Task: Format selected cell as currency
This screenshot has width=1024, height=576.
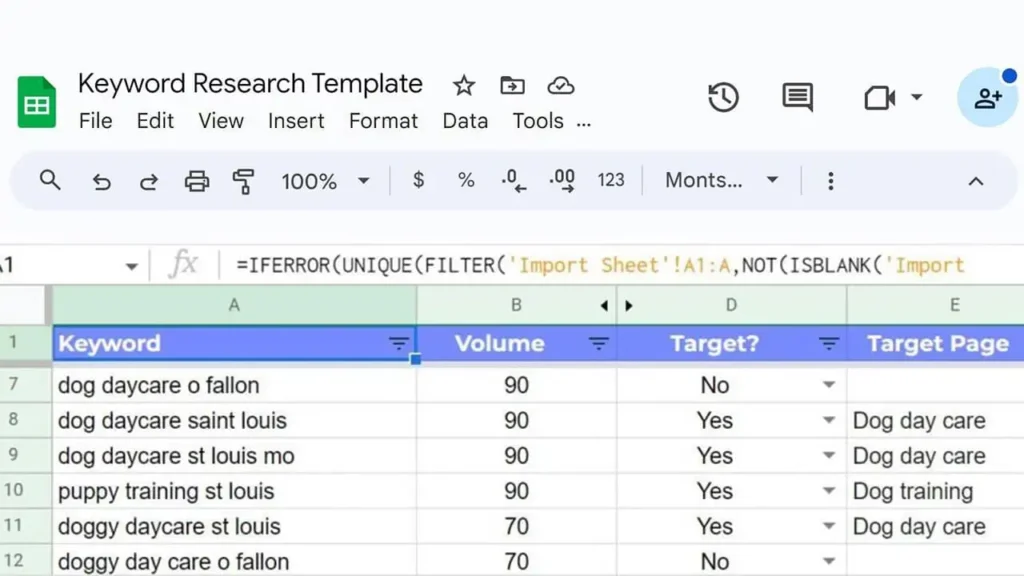Action: click(x=417, y=181)
